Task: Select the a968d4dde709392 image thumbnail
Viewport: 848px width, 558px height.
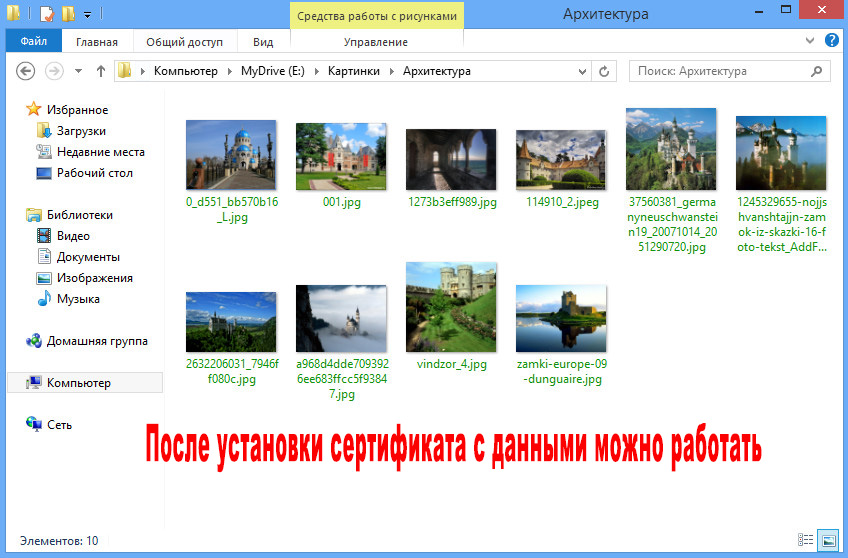Action: (x=341, y=318)
